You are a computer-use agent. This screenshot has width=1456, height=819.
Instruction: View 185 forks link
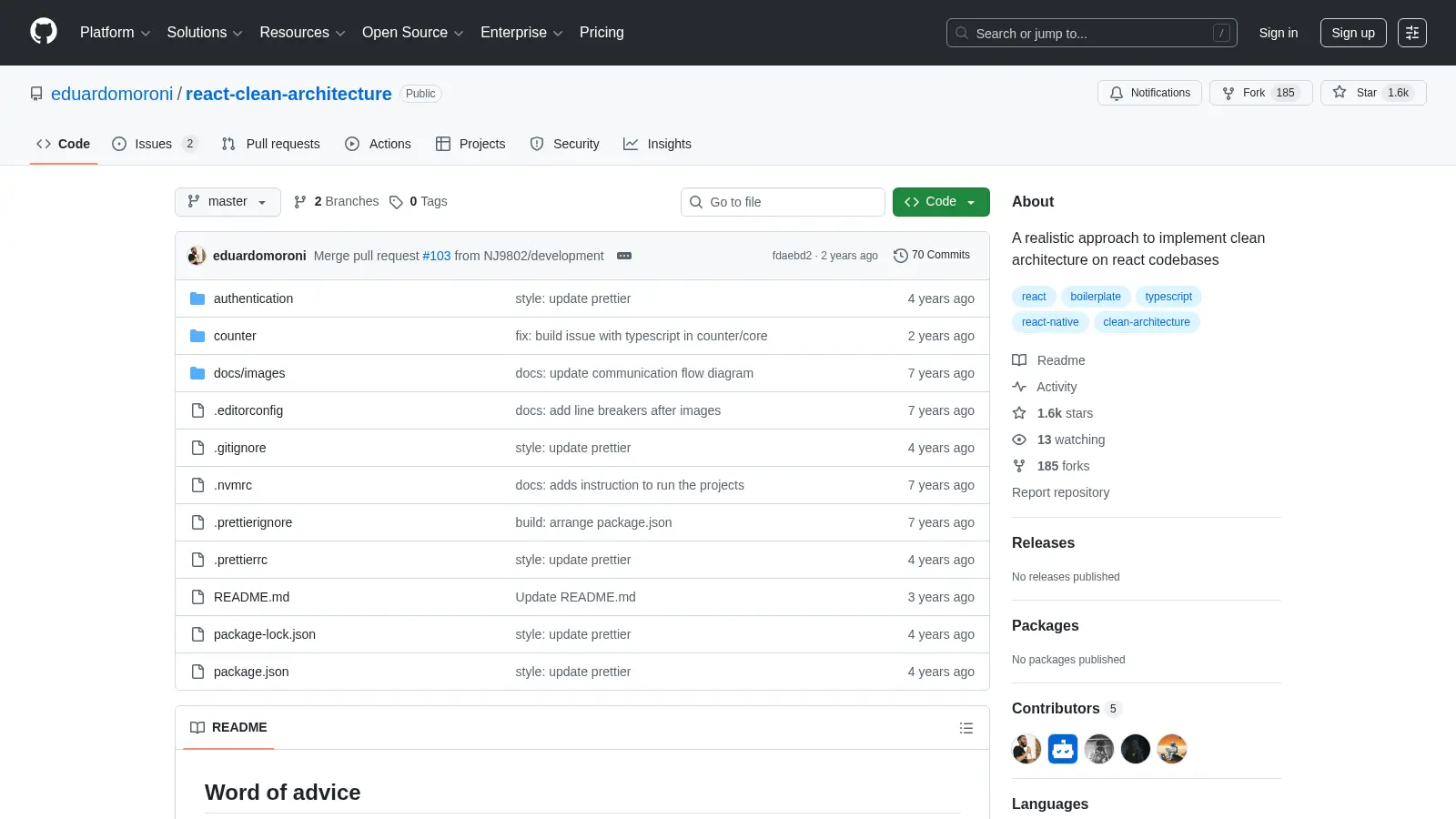1051,466
